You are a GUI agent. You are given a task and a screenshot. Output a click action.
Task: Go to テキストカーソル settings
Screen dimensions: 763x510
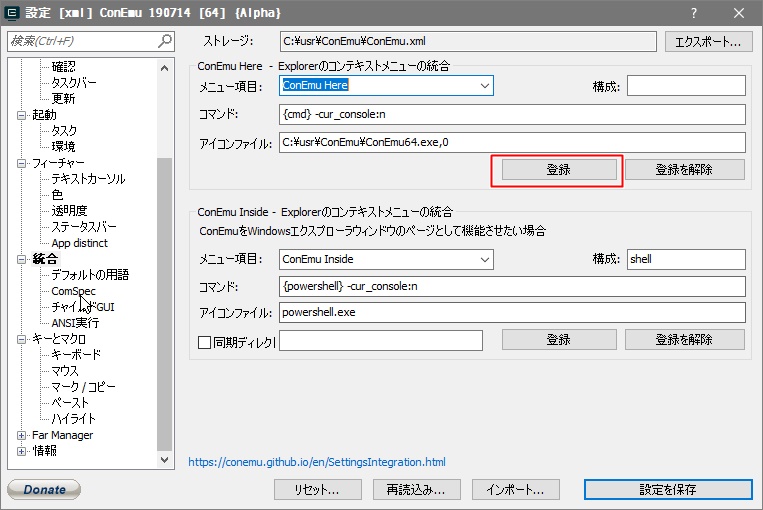tap(88, 179)
